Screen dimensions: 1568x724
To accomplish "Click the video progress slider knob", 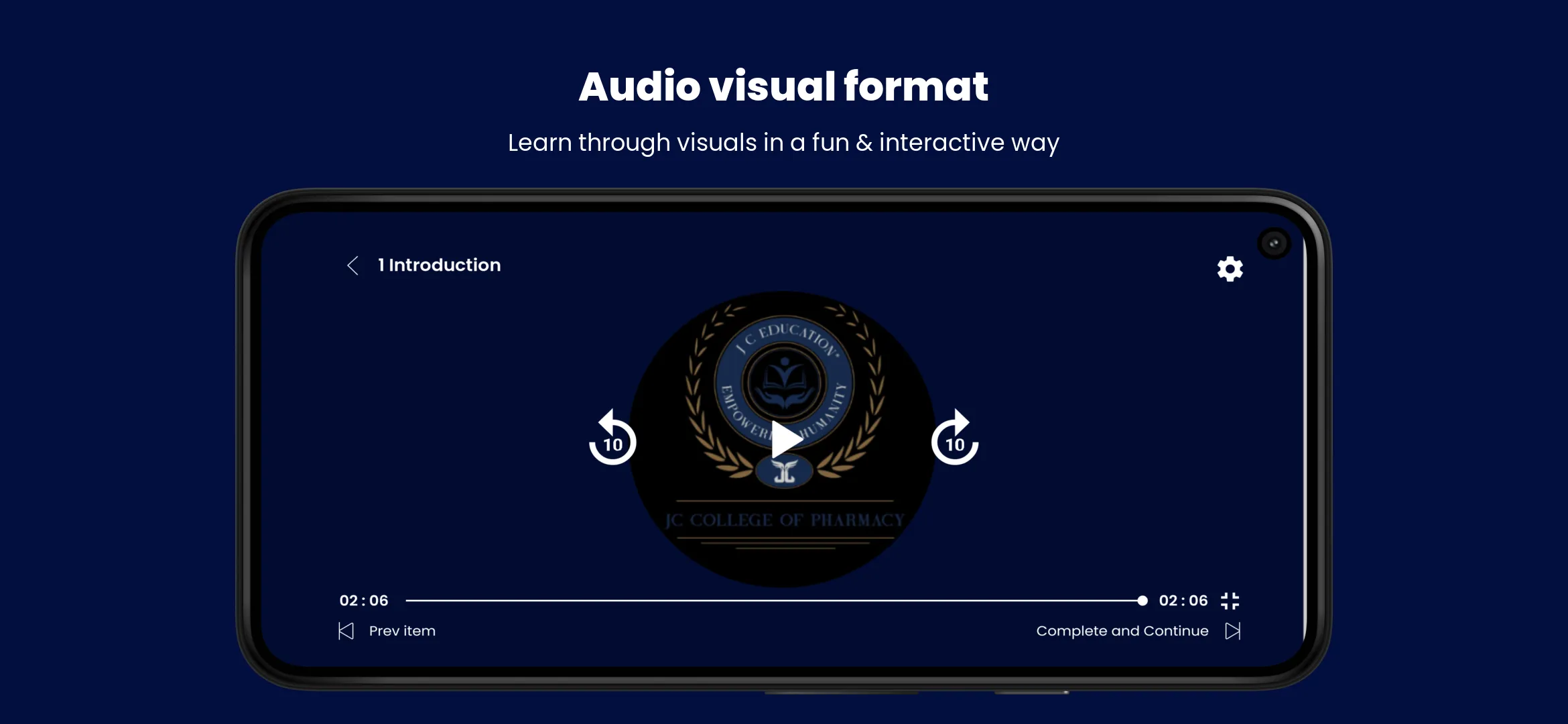I will tap(1142, 601).
